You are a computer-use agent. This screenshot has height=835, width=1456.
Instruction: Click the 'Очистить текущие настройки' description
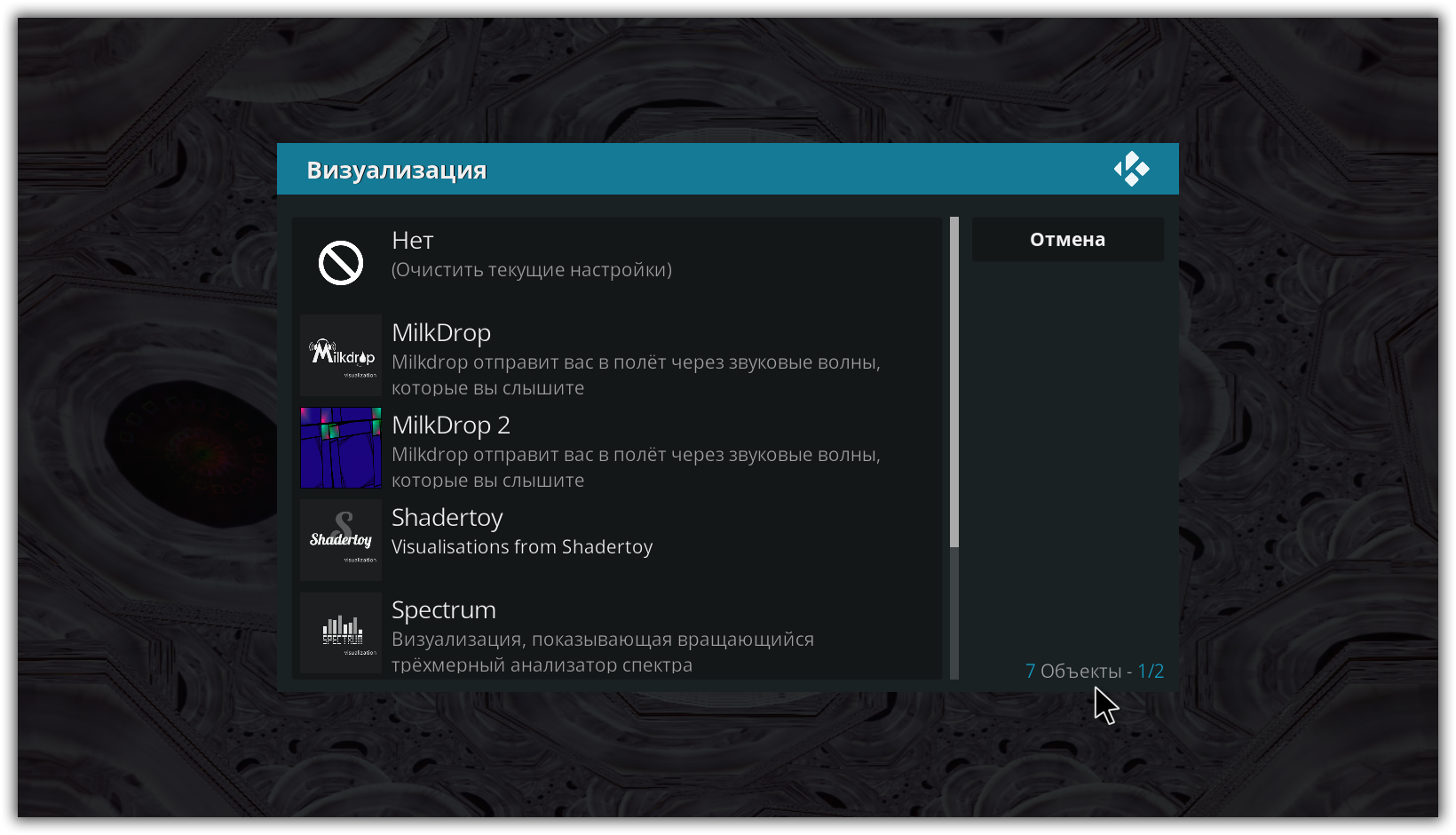pos(532,270)
